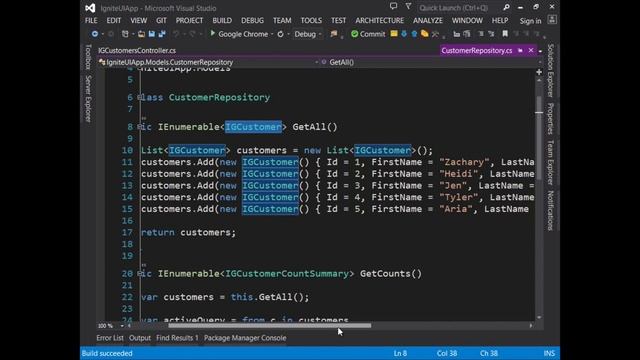The image size is (640, 360).
Task: Collapse the GetAll method outline on line 8
Action: click(x=140, y=127)
